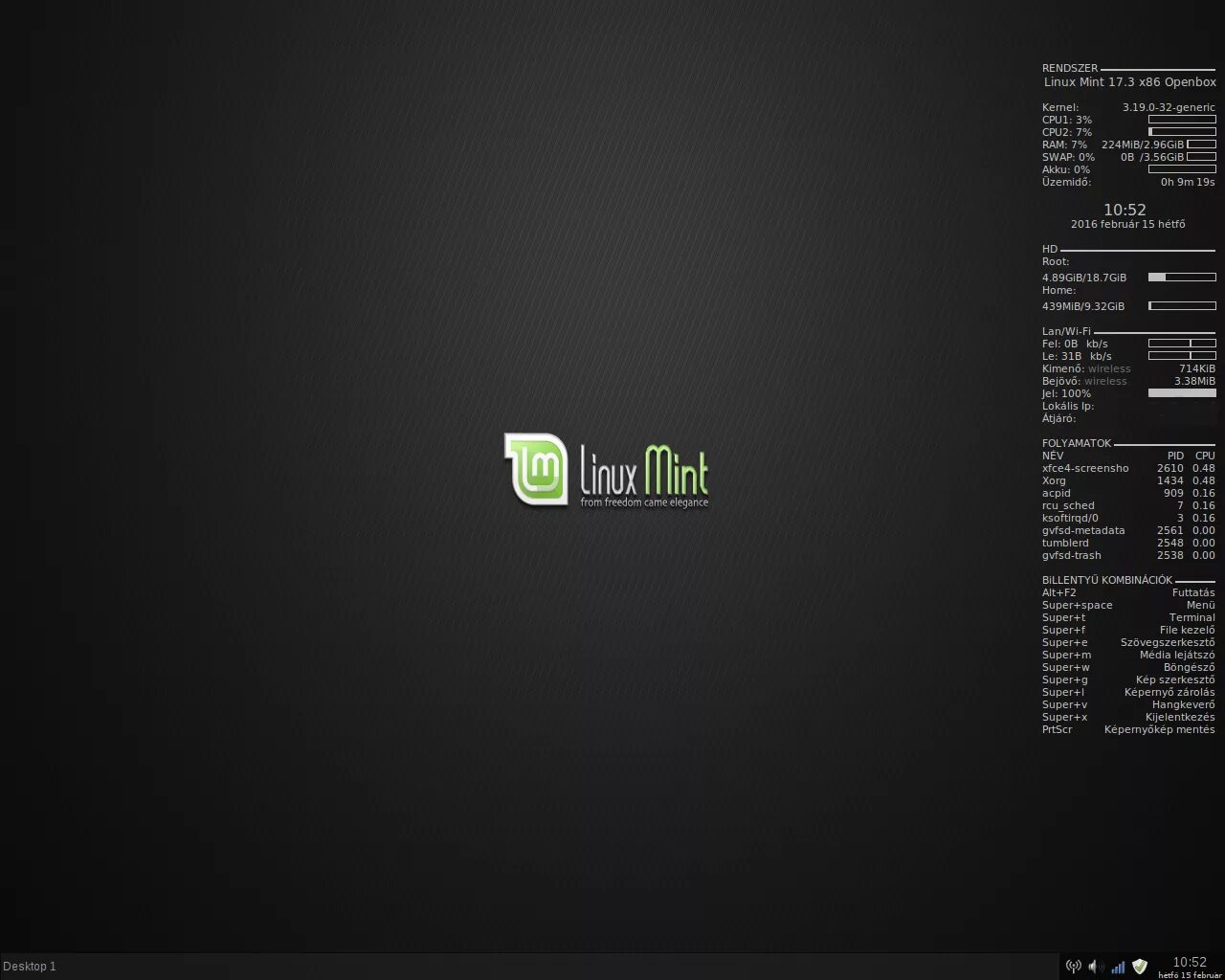
Task: Click the uptime value 0h 9m 19s
Action: pos(1188,182)
